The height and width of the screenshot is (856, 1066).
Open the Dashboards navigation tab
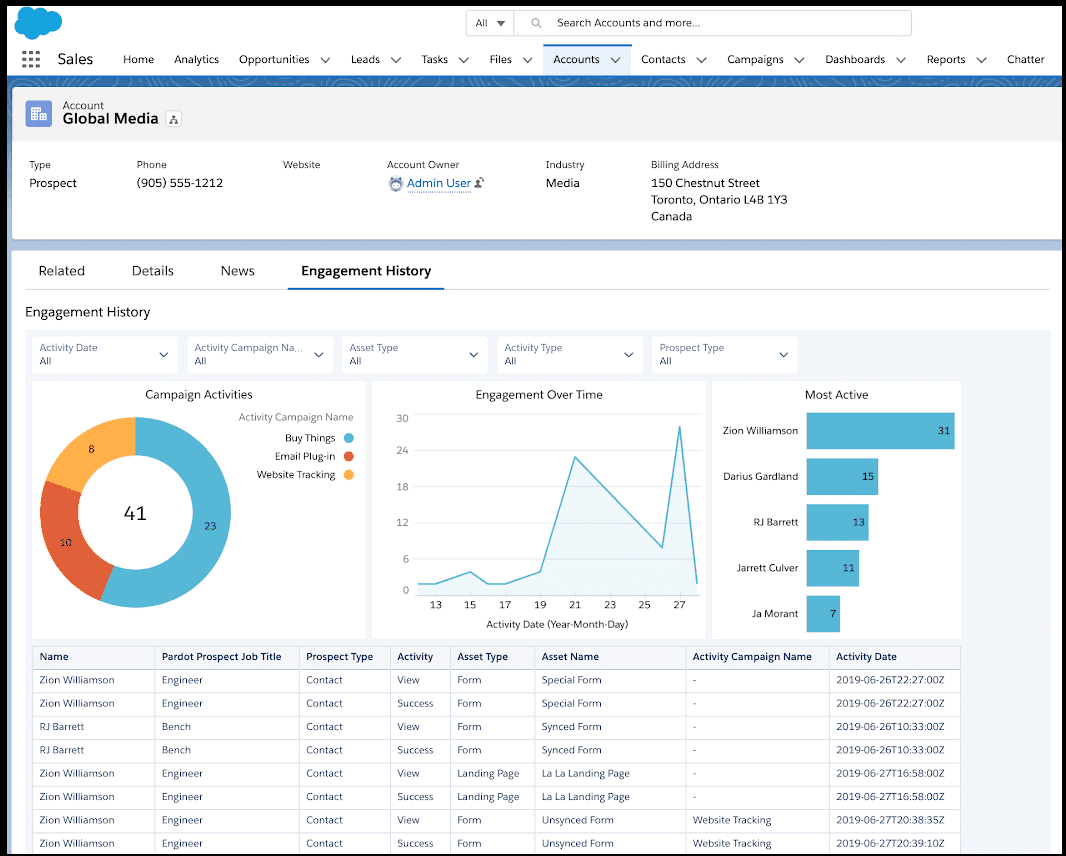pyautogui.click(x=855, y=60)
